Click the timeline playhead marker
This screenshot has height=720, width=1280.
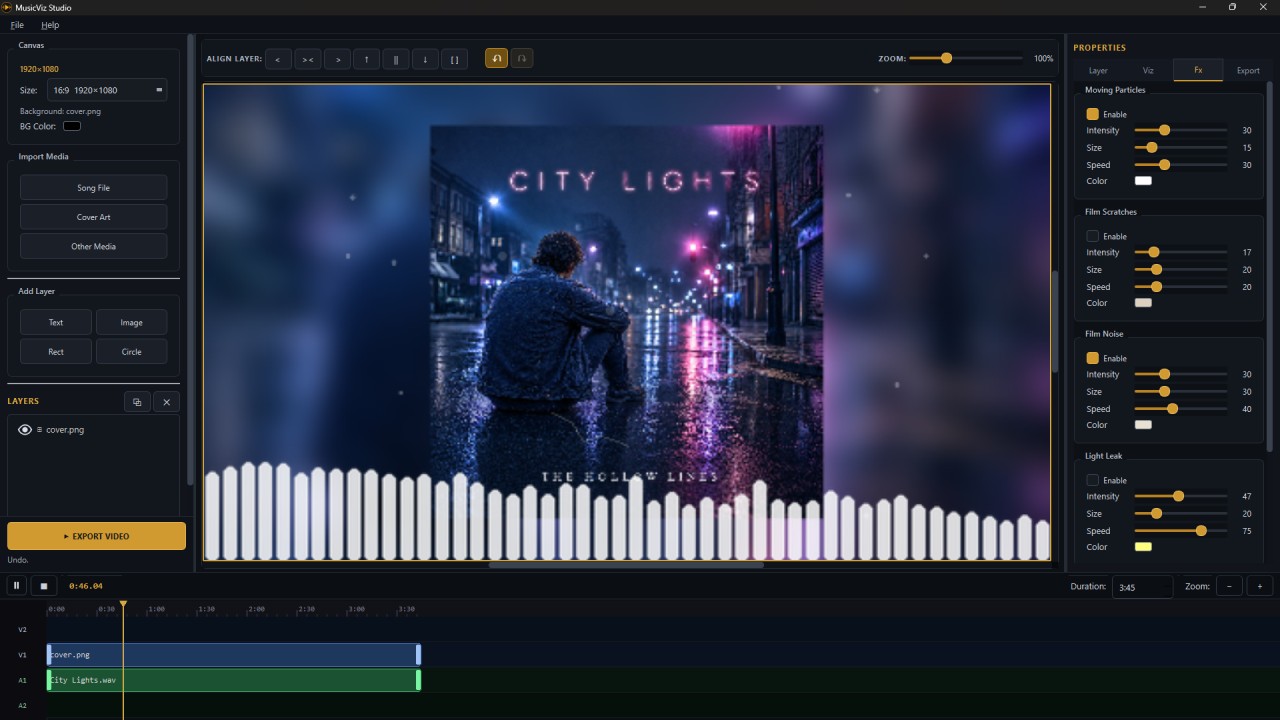tap(123, 605)
